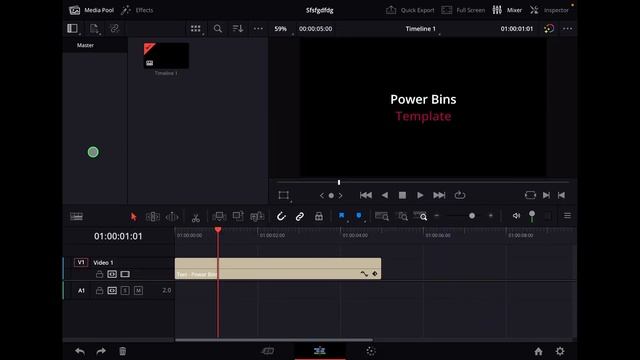The image size is (640, 360).
Task: Open the timeline view options icon
Action: (x=76, y=216)
